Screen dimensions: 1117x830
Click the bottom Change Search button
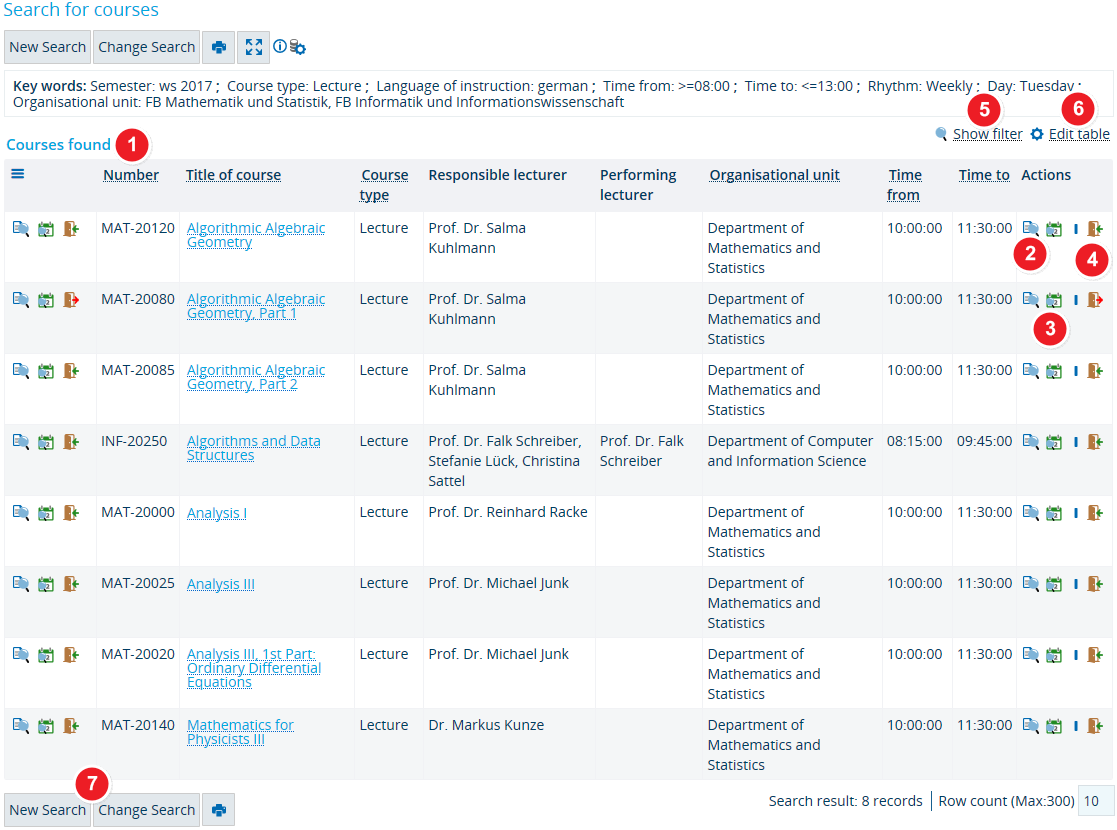[x=146, y=810]
